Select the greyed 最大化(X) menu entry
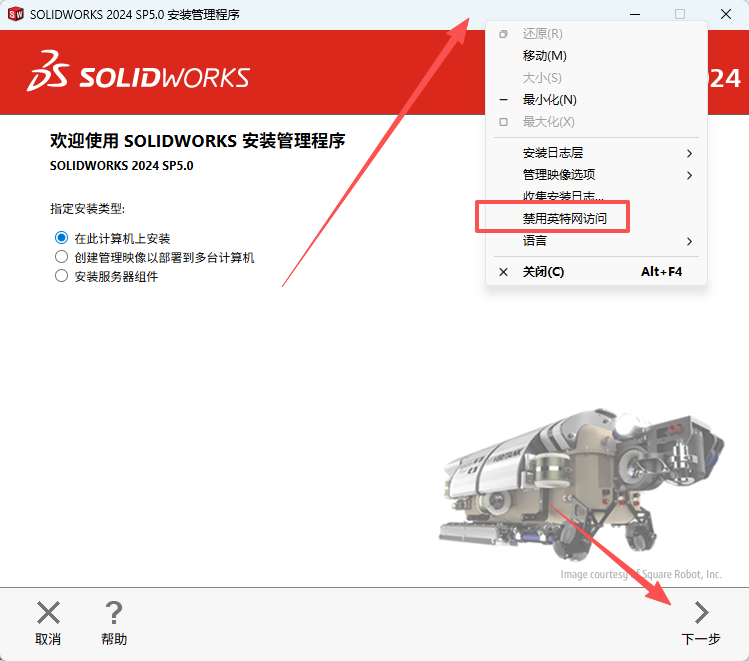The image size is (749, 661). pos(596,122)
